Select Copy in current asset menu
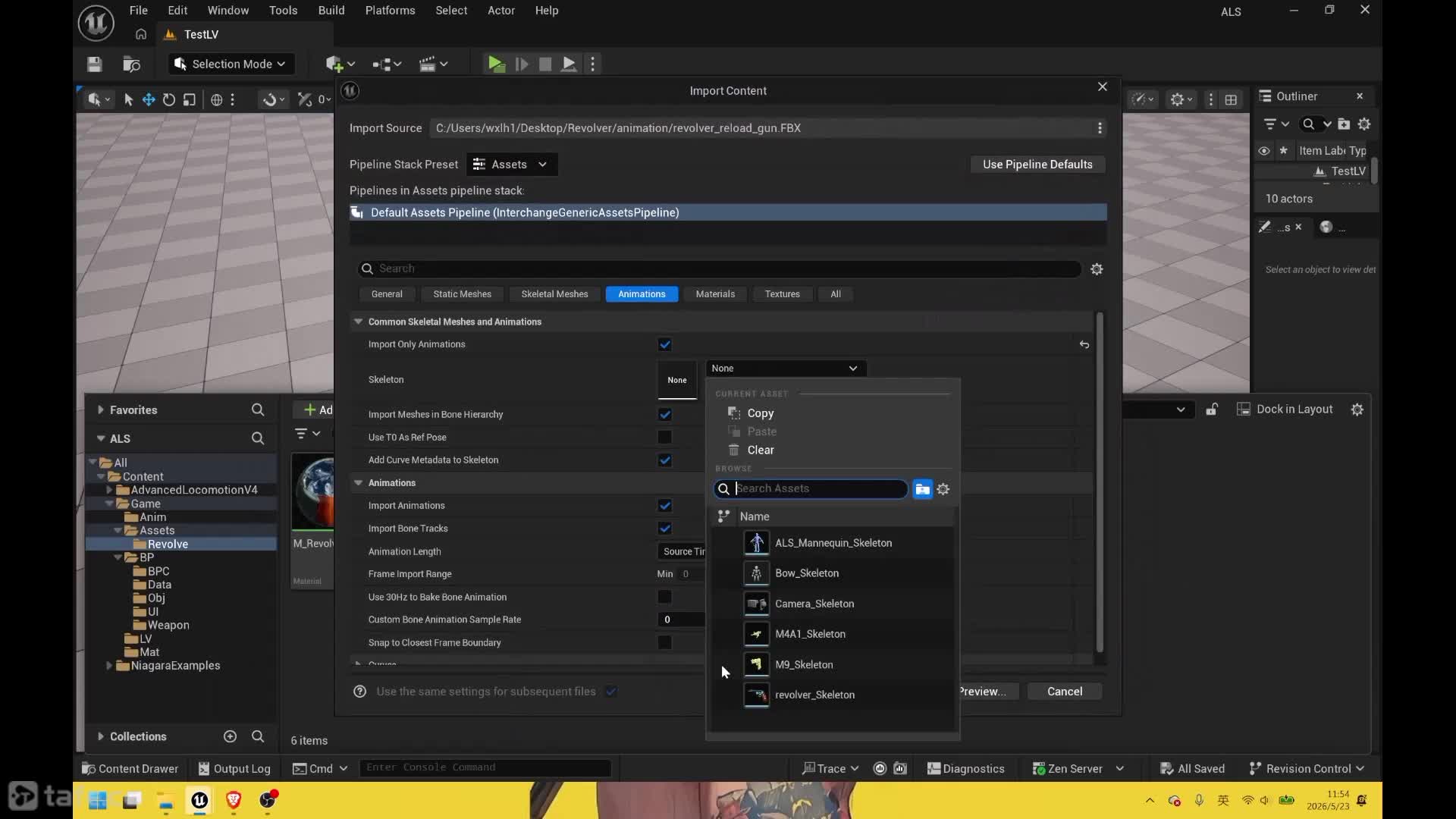 coord(761,413)
